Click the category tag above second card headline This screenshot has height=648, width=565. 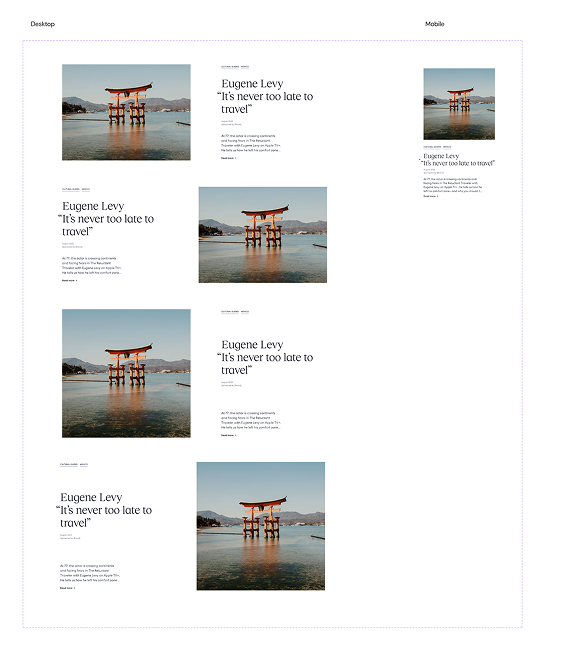[x=76, y=189]
